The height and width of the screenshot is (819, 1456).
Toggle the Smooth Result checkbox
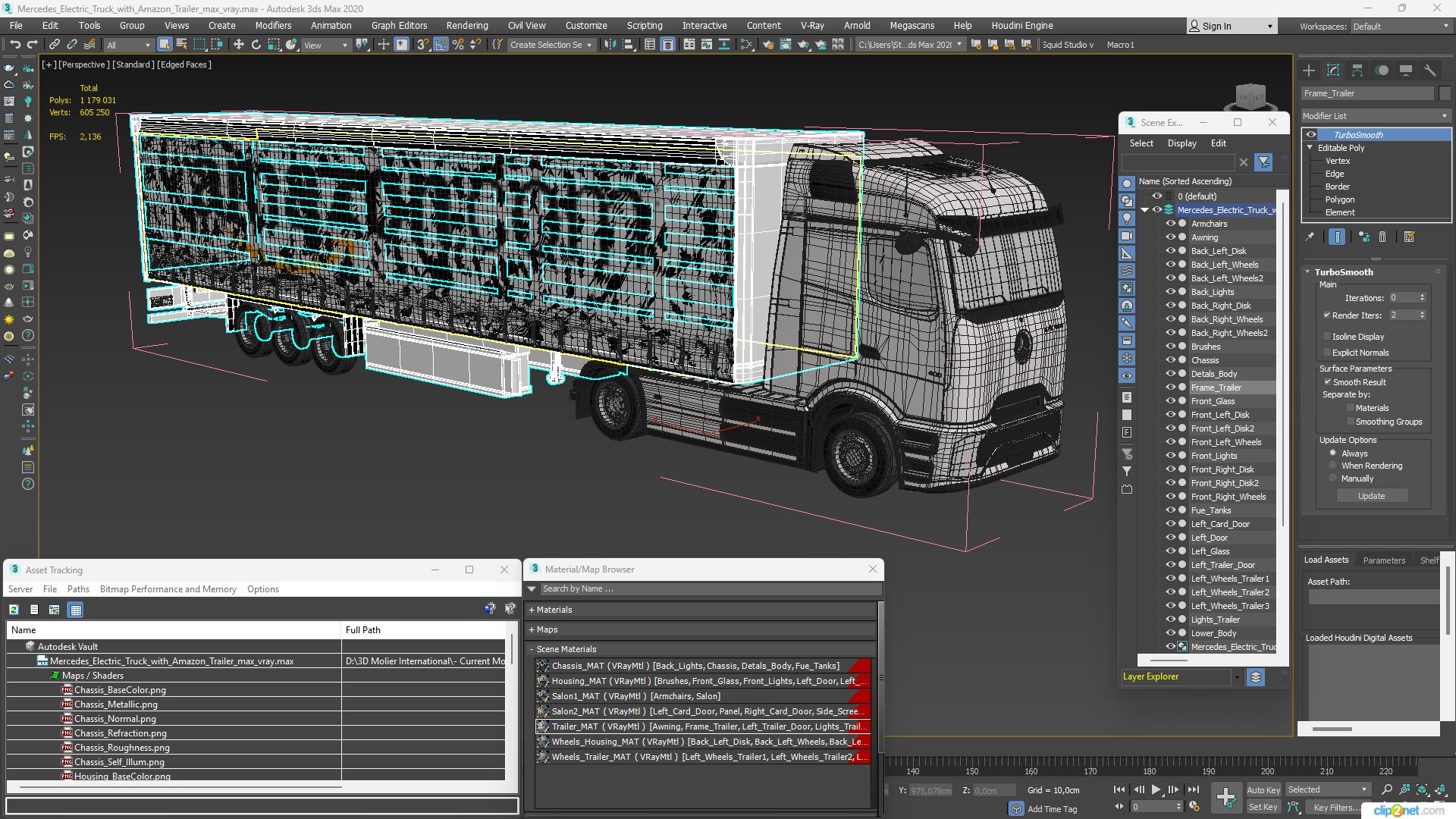[1327, 382]
